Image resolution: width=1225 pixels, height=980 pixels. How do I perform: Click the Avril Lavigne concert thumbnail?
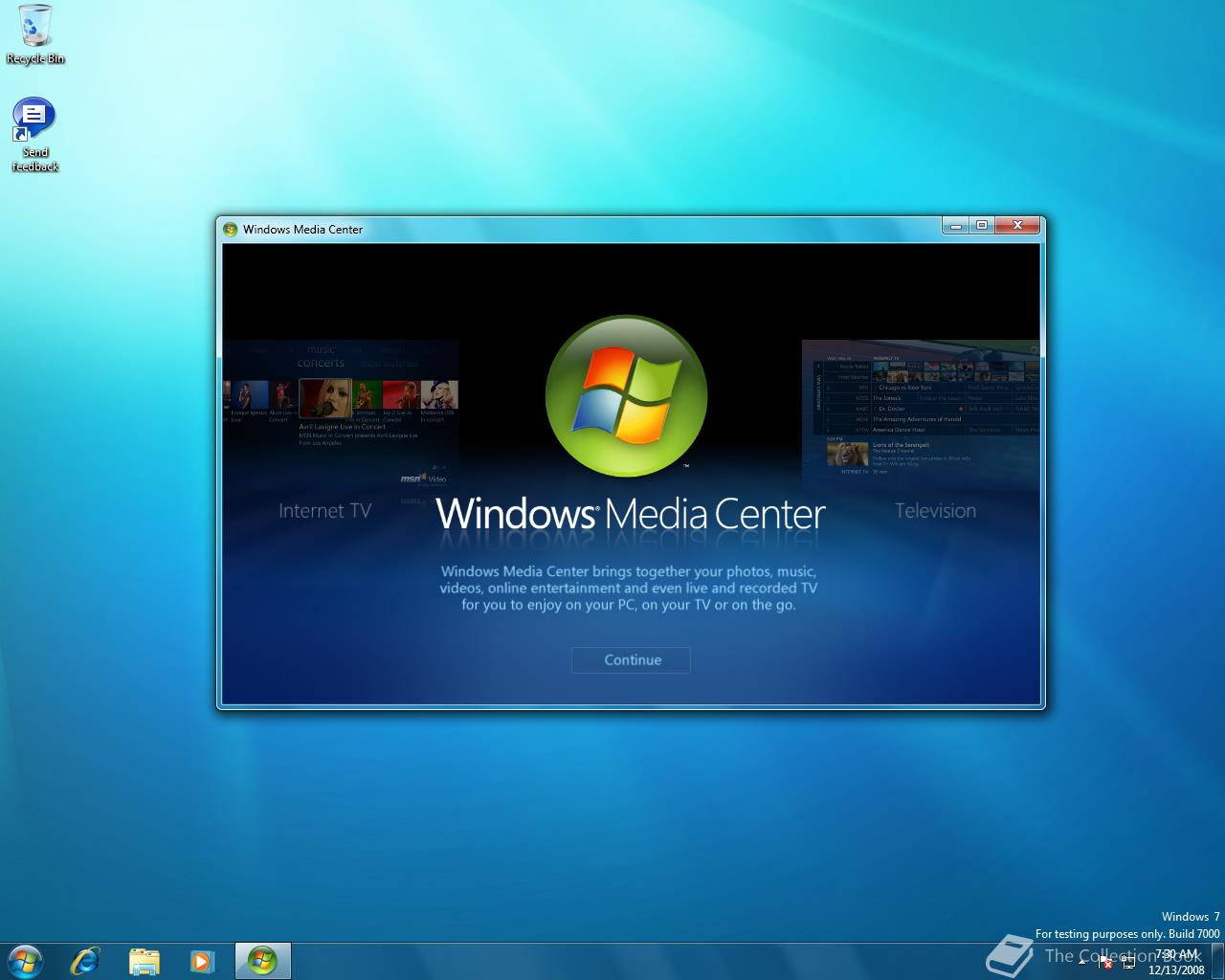coord(325,397)
